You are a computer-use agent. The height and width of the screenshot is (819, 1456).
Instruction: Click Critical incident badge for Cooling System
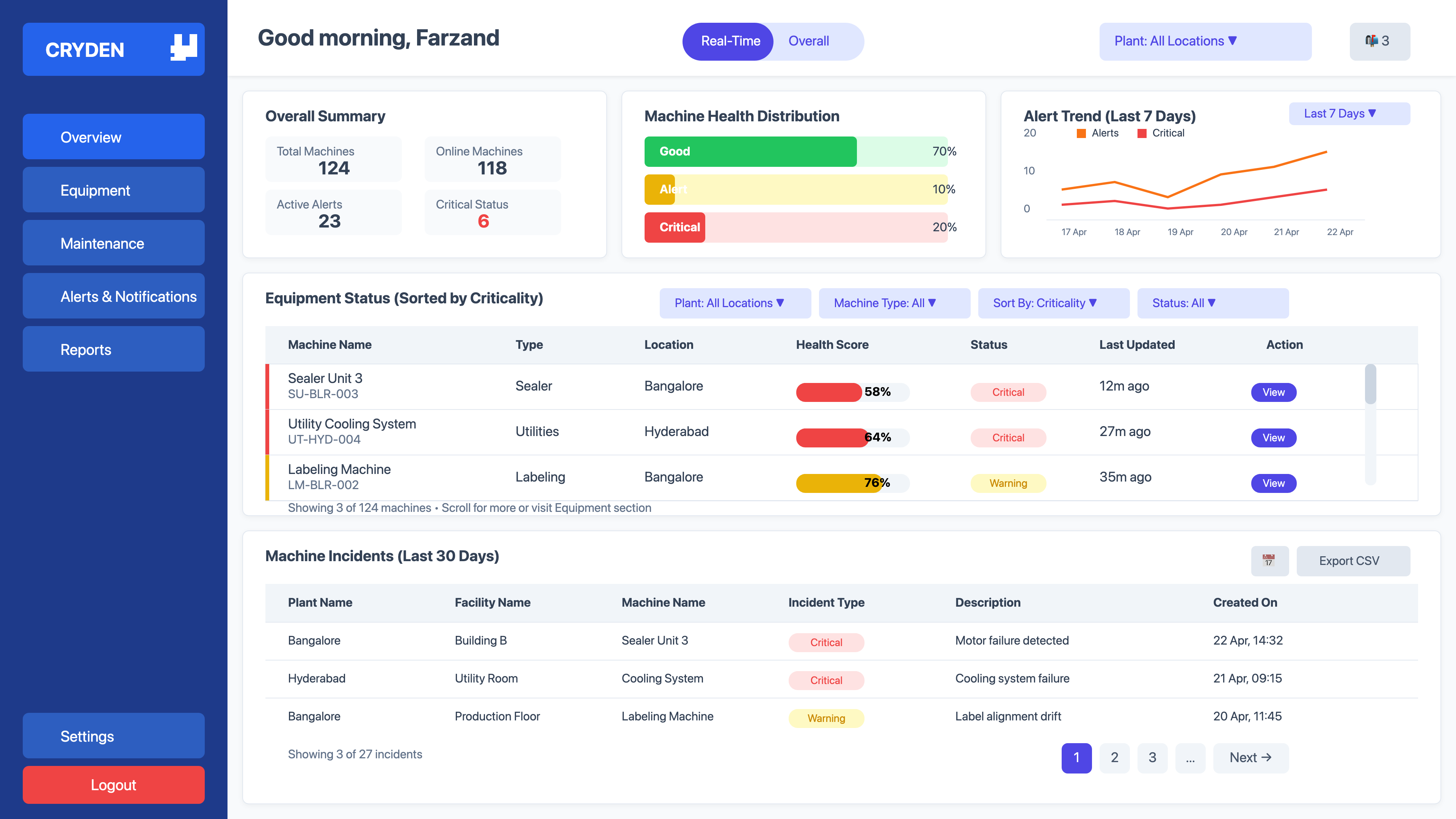coord(826,681)
